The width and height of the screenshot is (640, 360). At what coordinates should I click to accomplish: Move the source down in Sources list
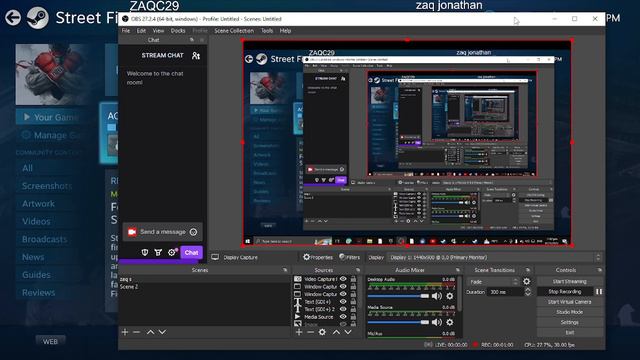tap(348, 332)
